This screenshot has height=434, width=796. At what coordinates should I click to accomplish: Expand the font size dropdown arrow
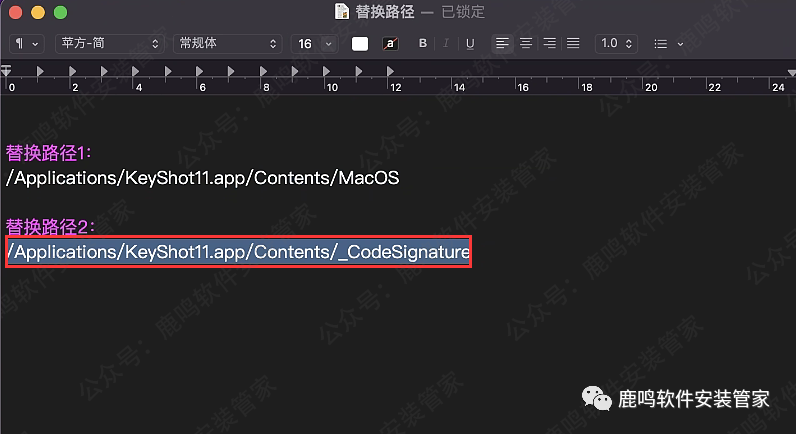pyautogui.click(x=329, y=44)
